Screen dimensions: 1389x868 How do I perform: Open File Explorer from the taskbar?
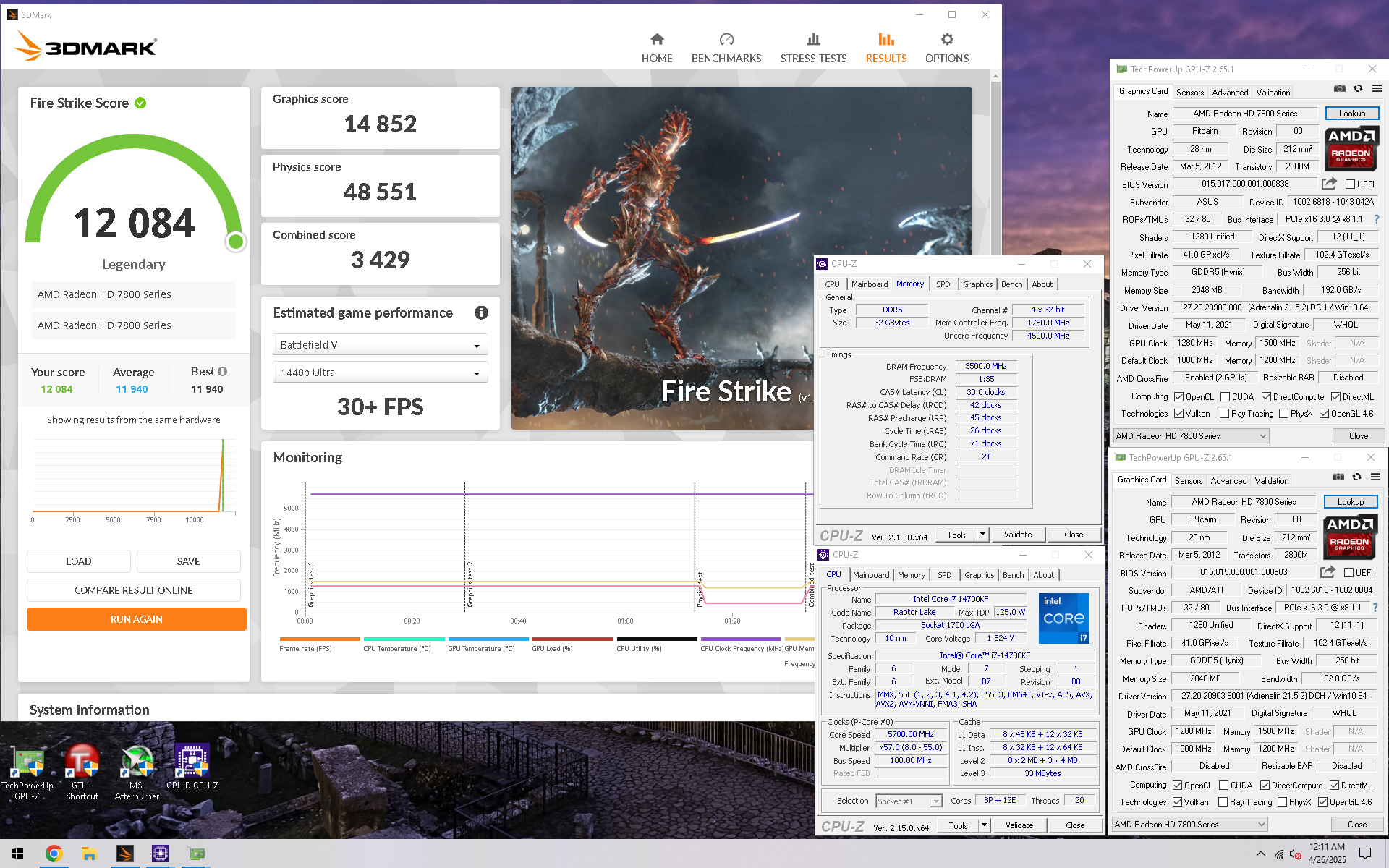89,854
